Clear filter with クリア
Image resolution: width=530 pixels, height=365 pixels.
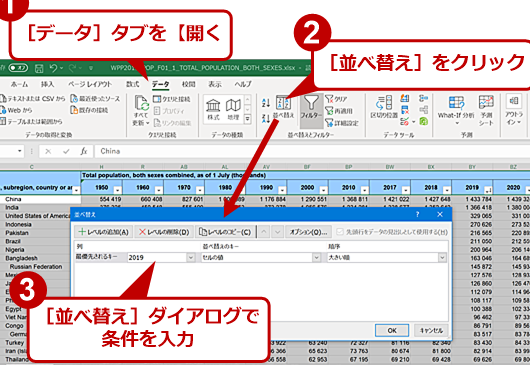pyautogui.click(x=336, y=99)
